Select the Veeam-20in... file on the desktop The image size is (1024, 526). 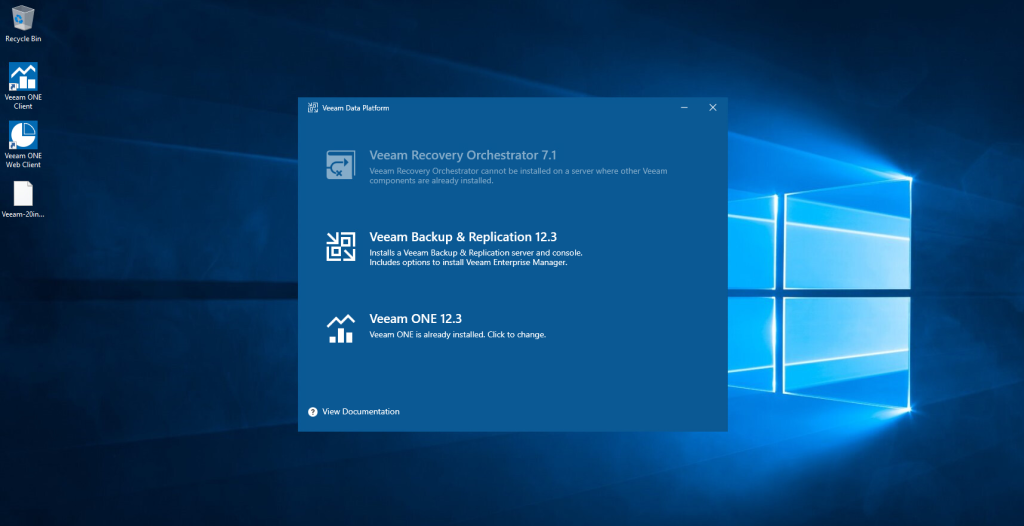pos(23,199)
